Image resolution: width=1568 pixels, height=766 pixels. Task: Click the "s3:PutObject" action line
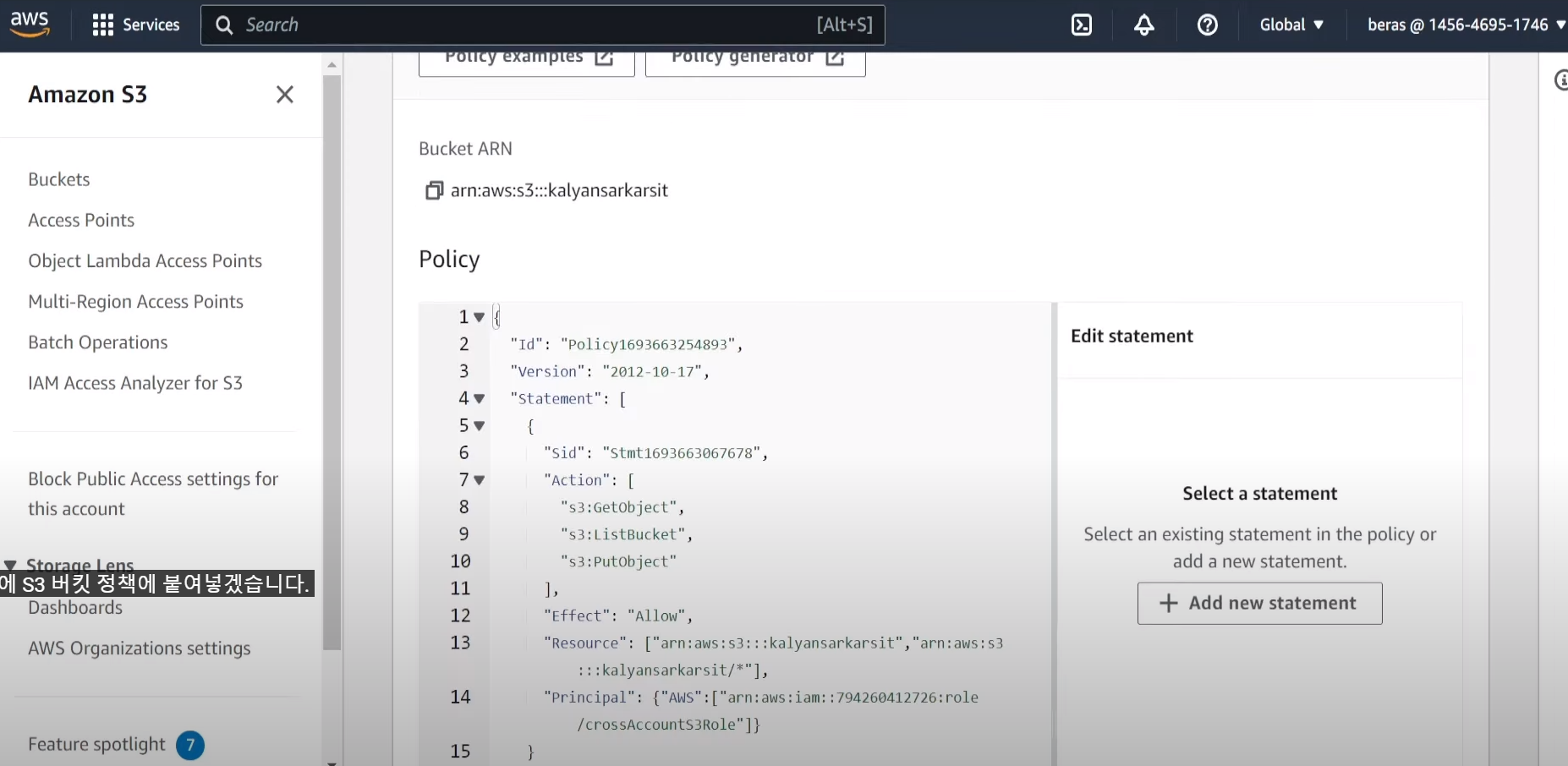[x=618, y=561]
